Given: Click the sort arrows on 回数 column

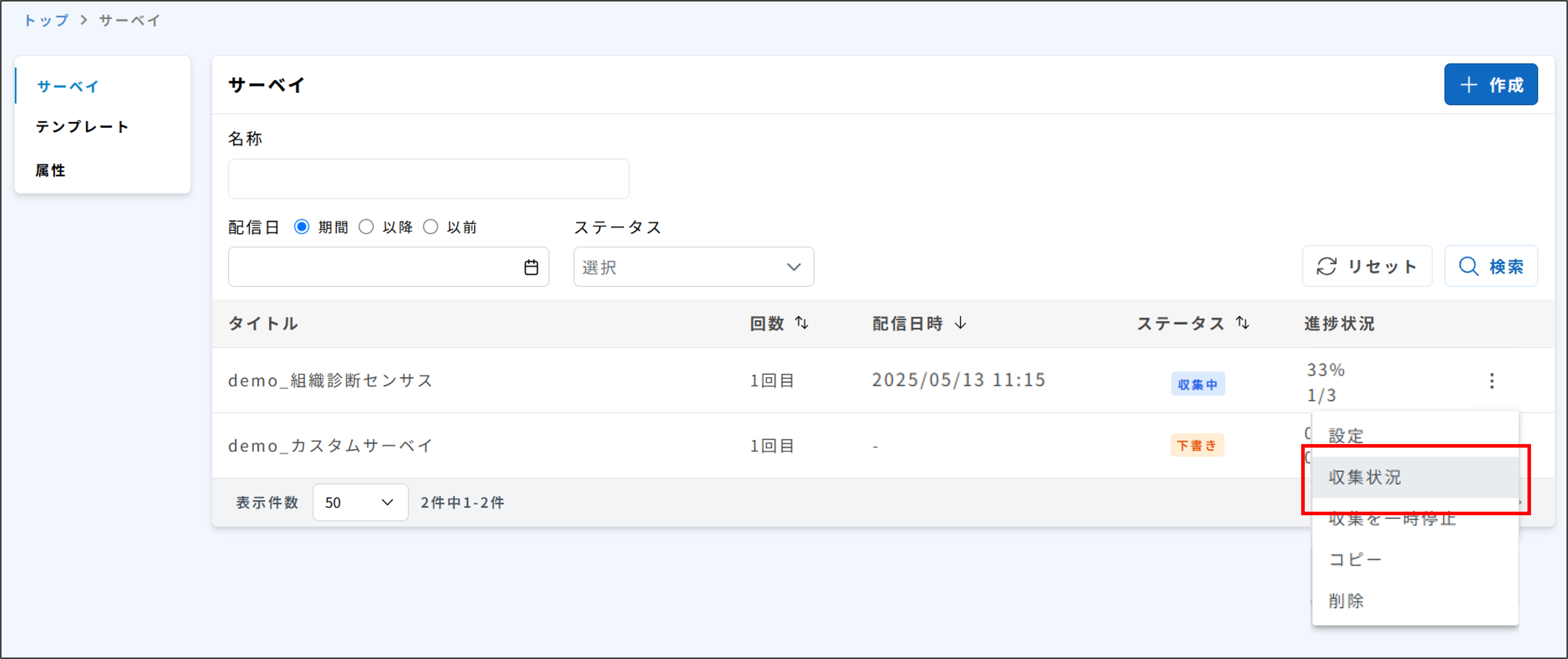Looking at the screenshot, I should 802,323.
